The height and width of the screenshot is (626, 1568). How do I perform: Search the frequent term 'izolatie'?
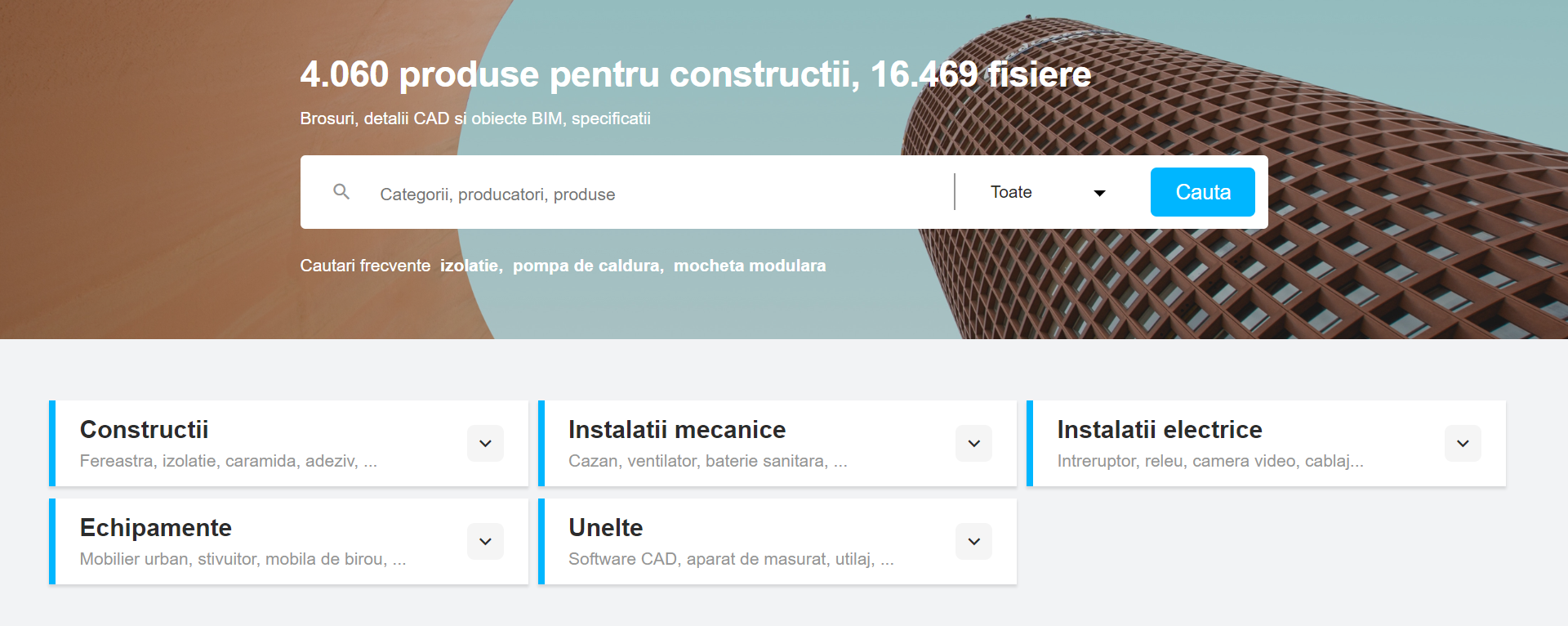pos(470,266)
